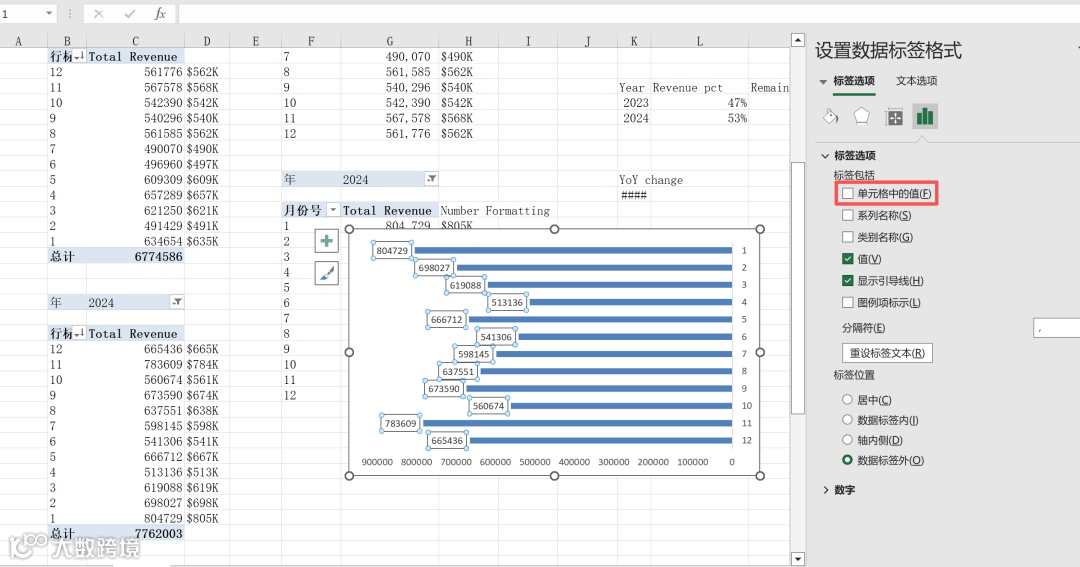Screen dimensions: 1080x567
Task: Select the 数据标签内 radio option
Action: pyautogui.click(x=847, y=420)
